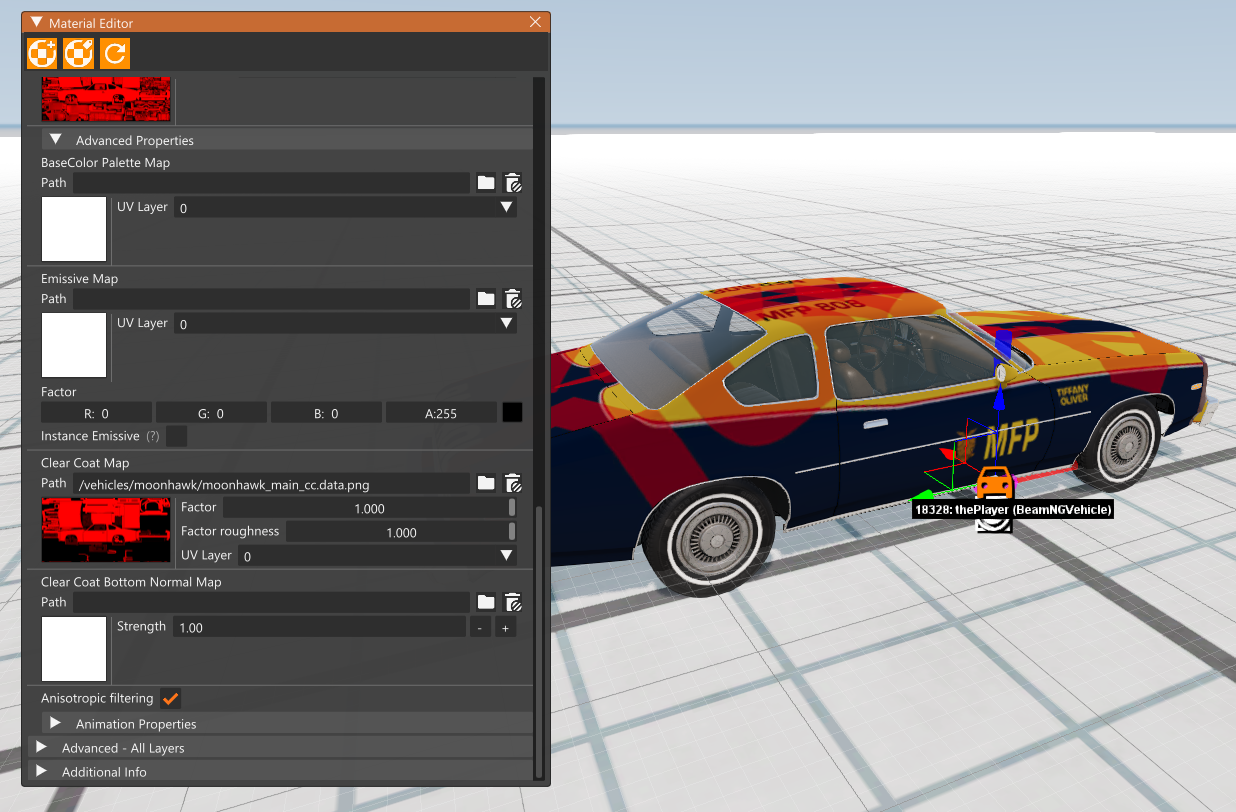1236x812 pixels.
Task: Select the thePlayer (BeamNGVehicle) label
Action: click(x=1013, y=510)
